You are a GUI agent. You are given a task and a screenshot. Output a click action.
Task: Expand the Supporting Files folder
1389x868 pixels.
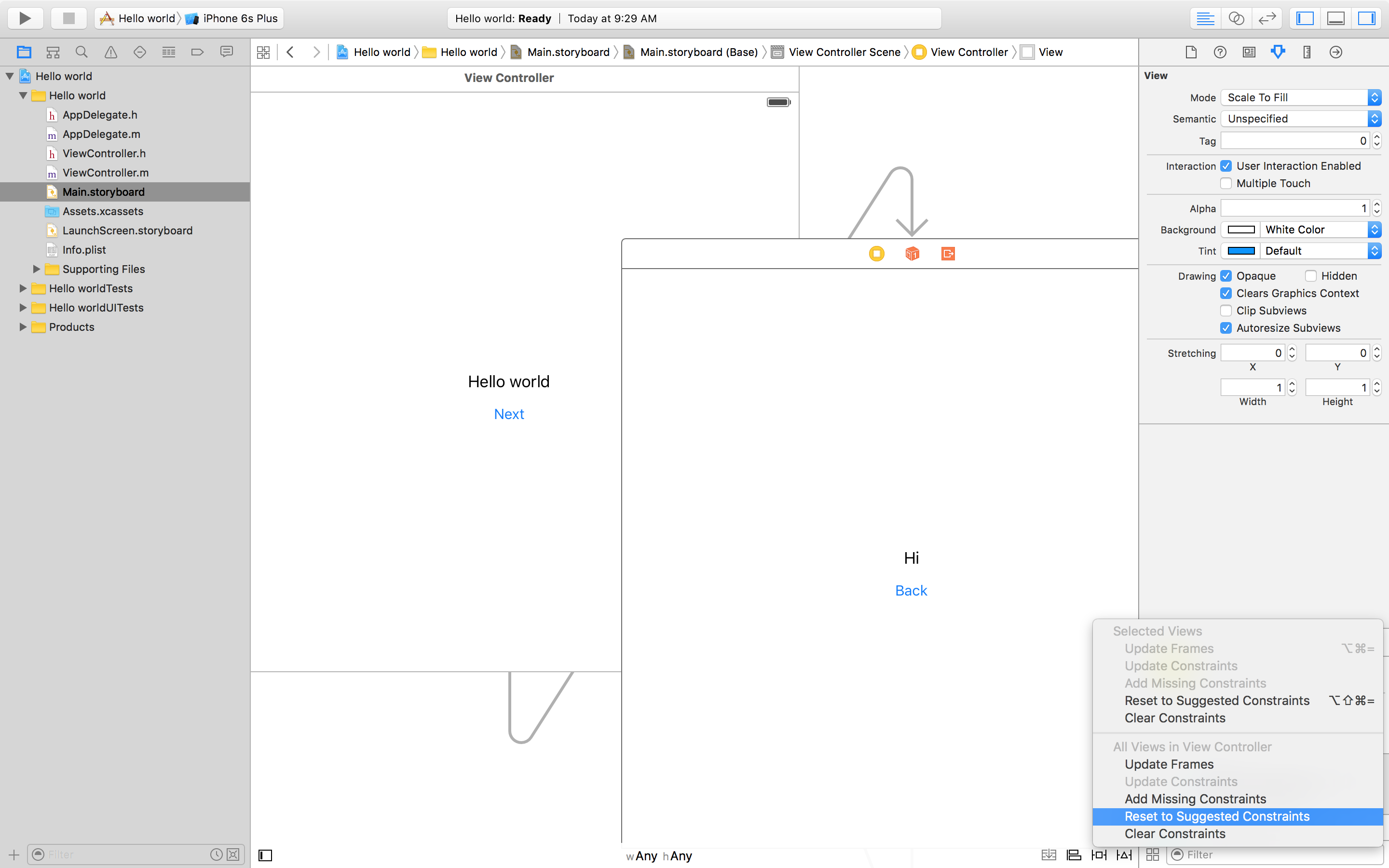(x=36, y=269)
